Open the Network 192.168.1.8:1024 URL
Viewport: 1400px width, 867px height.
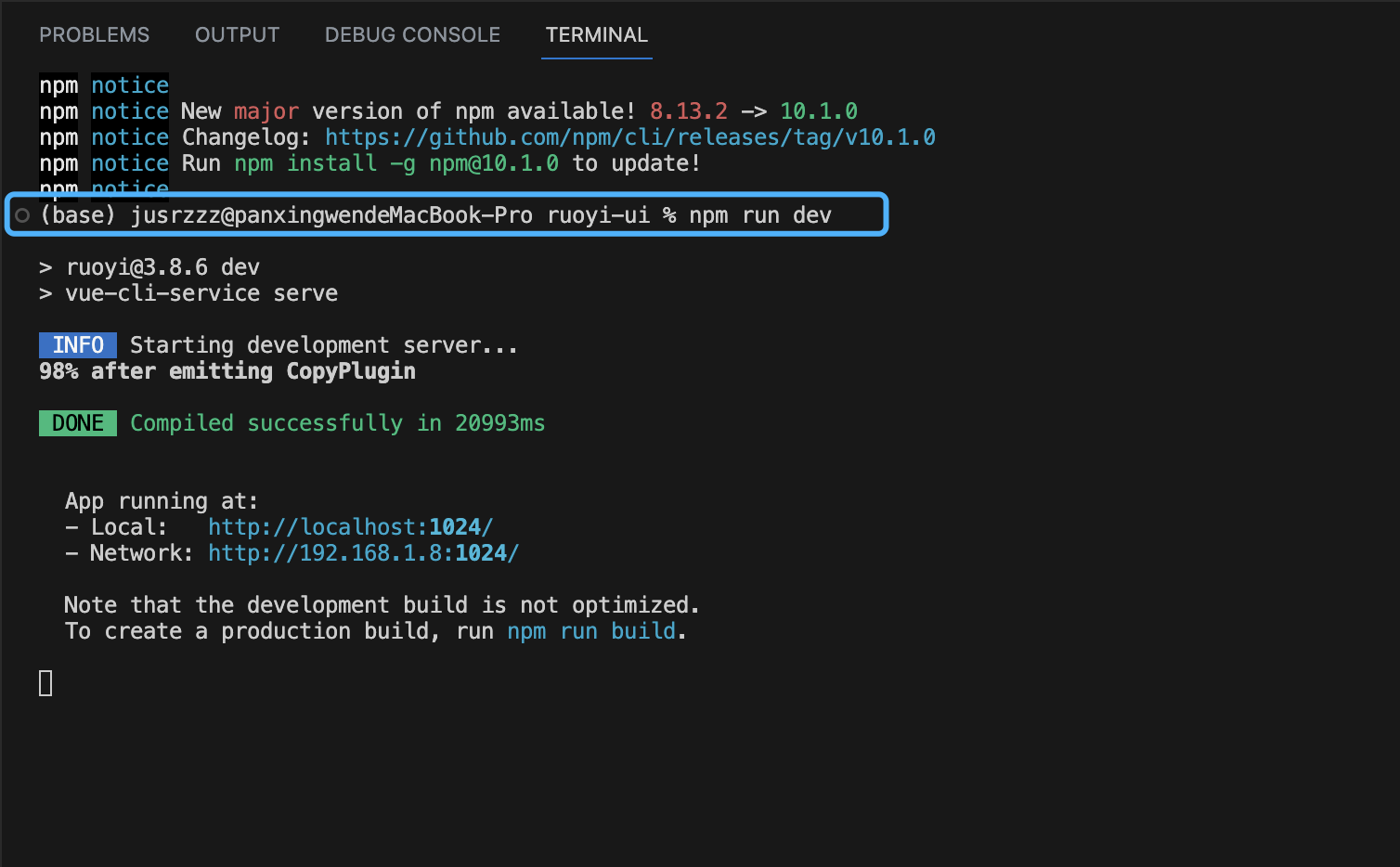pos(363,553)
